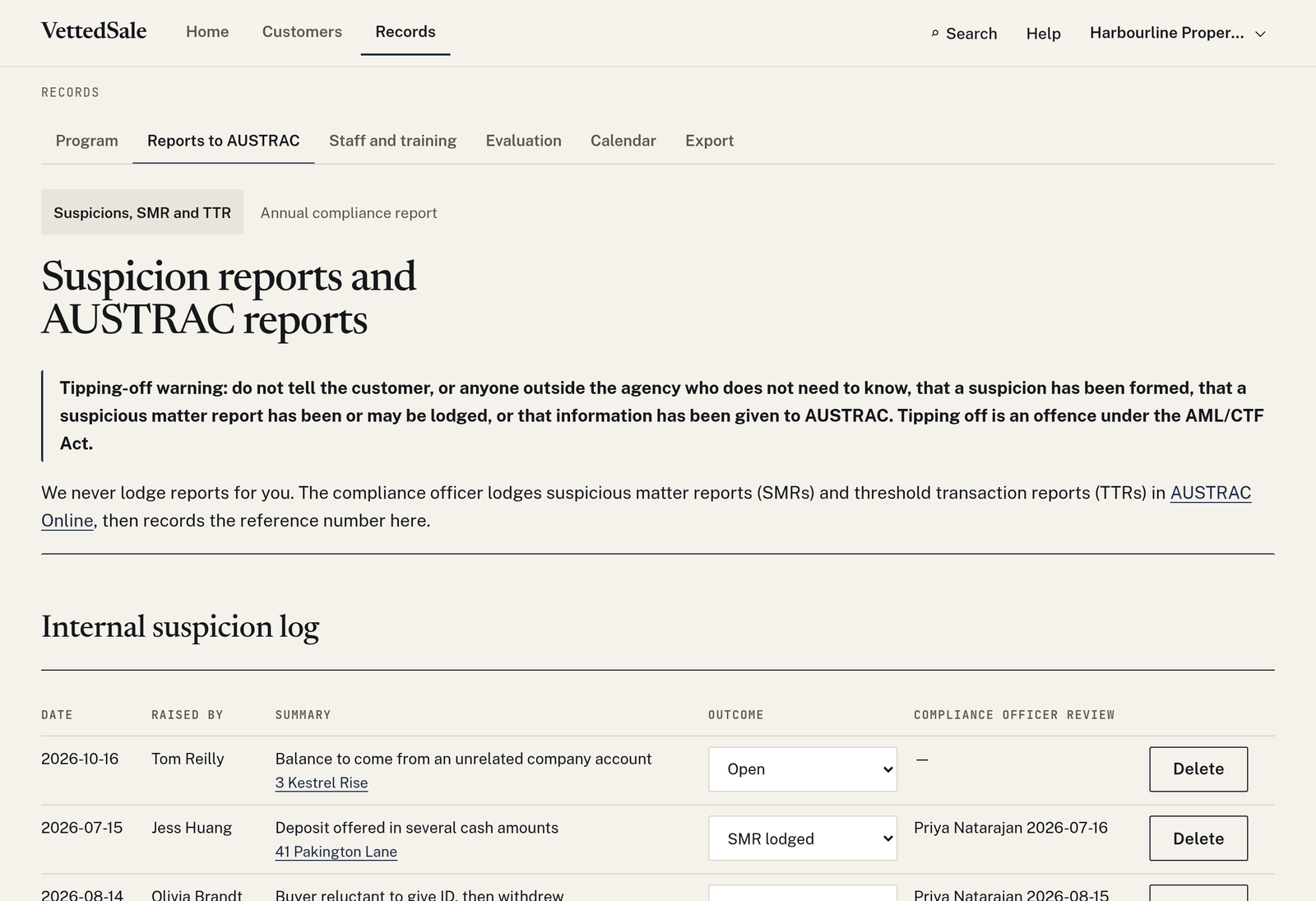Select date 2026-07-15 in the log
The image size is (1316, 901).
(82, 828)
